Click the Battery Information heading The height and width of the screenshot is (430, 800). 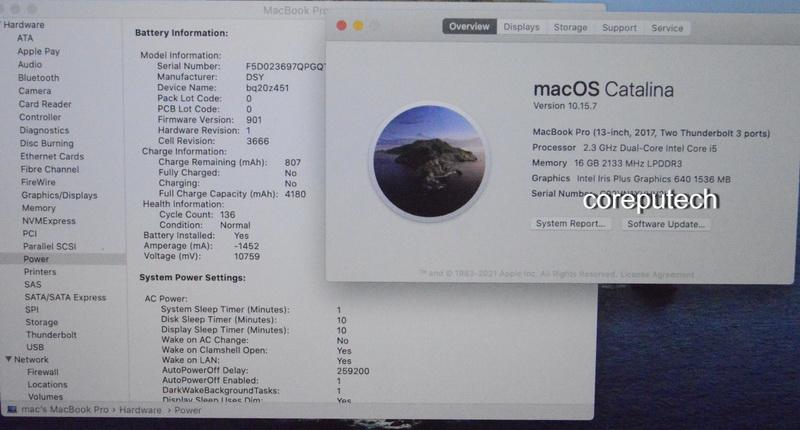click(182, 33)
